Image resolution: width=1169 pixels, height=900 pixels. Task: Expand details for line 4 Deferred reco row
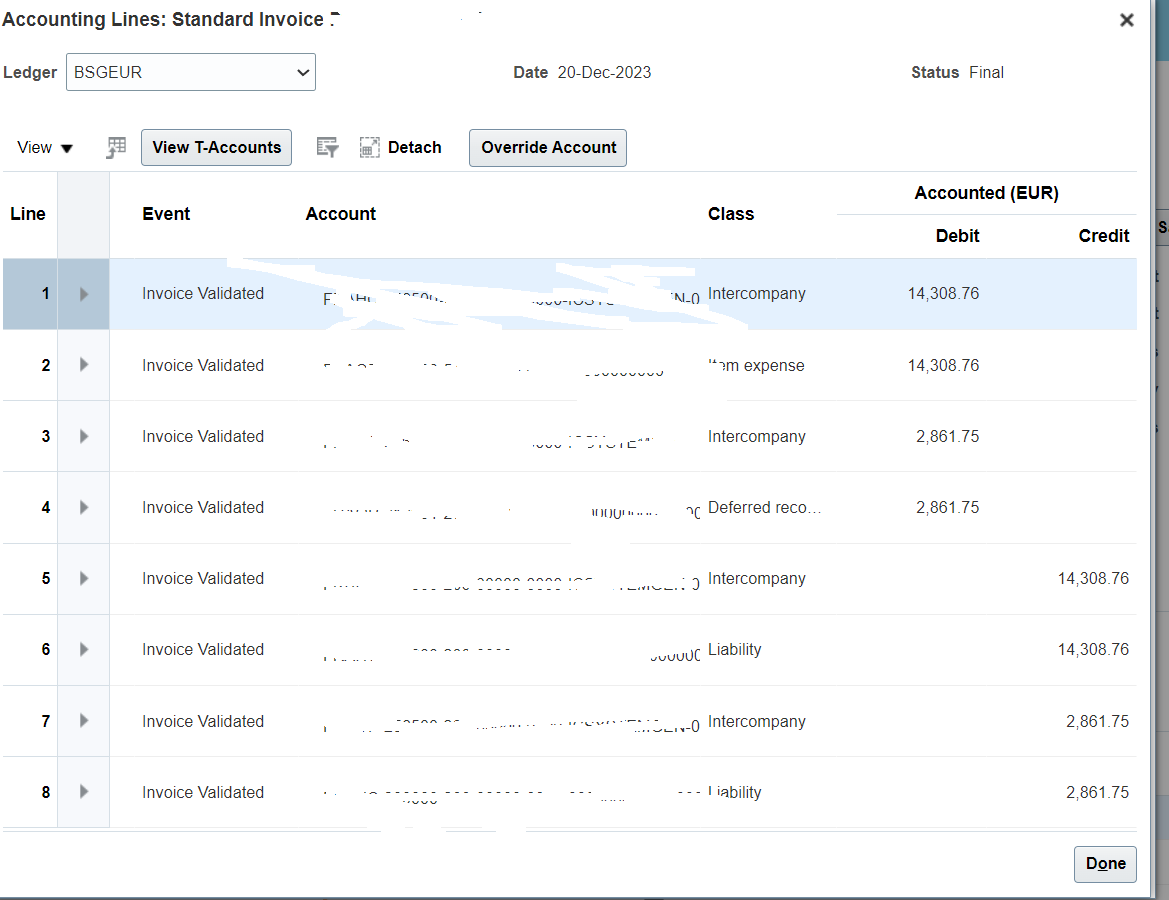[x=84, y=507]
